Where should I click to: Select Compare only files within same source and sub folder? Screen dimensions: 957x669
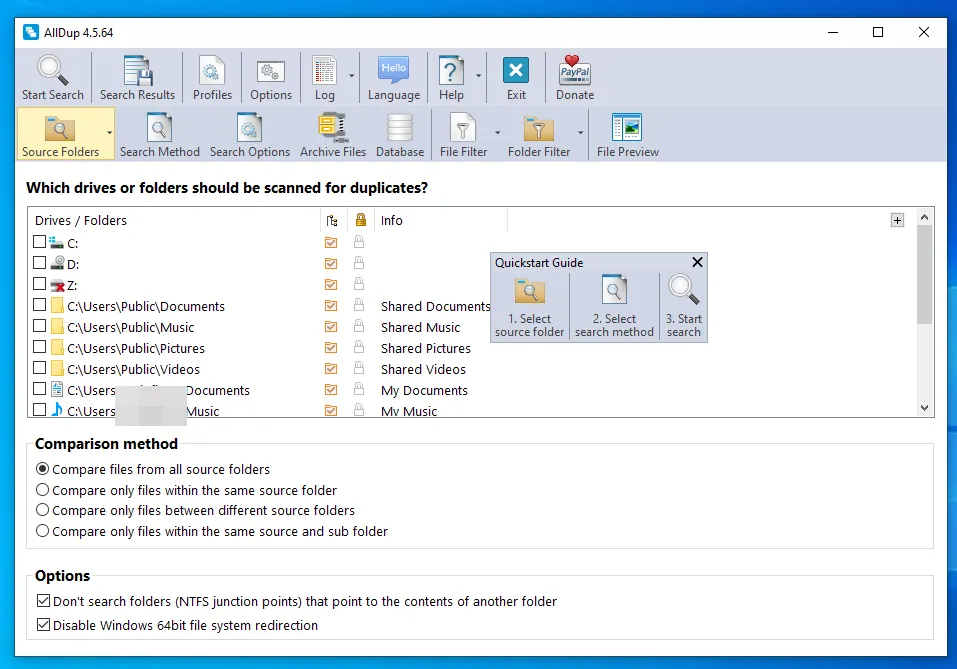coord(212,531)
